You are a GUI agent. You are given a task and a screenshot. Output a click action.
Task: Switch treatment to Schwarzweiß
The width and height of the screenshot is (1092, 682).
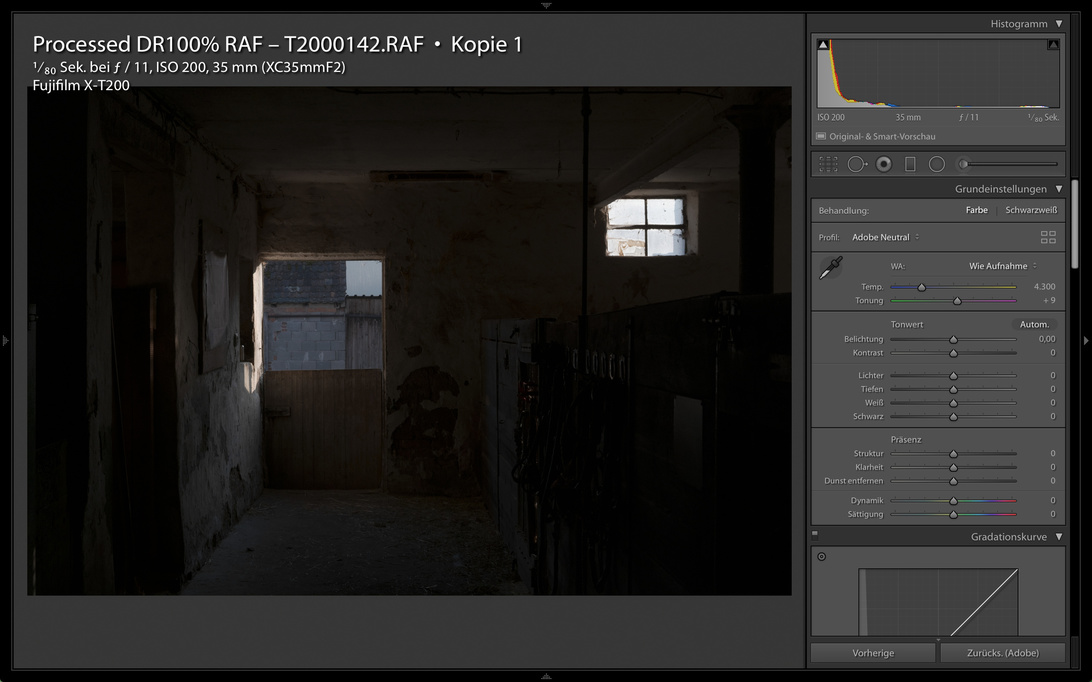[x=1031, y=210]
